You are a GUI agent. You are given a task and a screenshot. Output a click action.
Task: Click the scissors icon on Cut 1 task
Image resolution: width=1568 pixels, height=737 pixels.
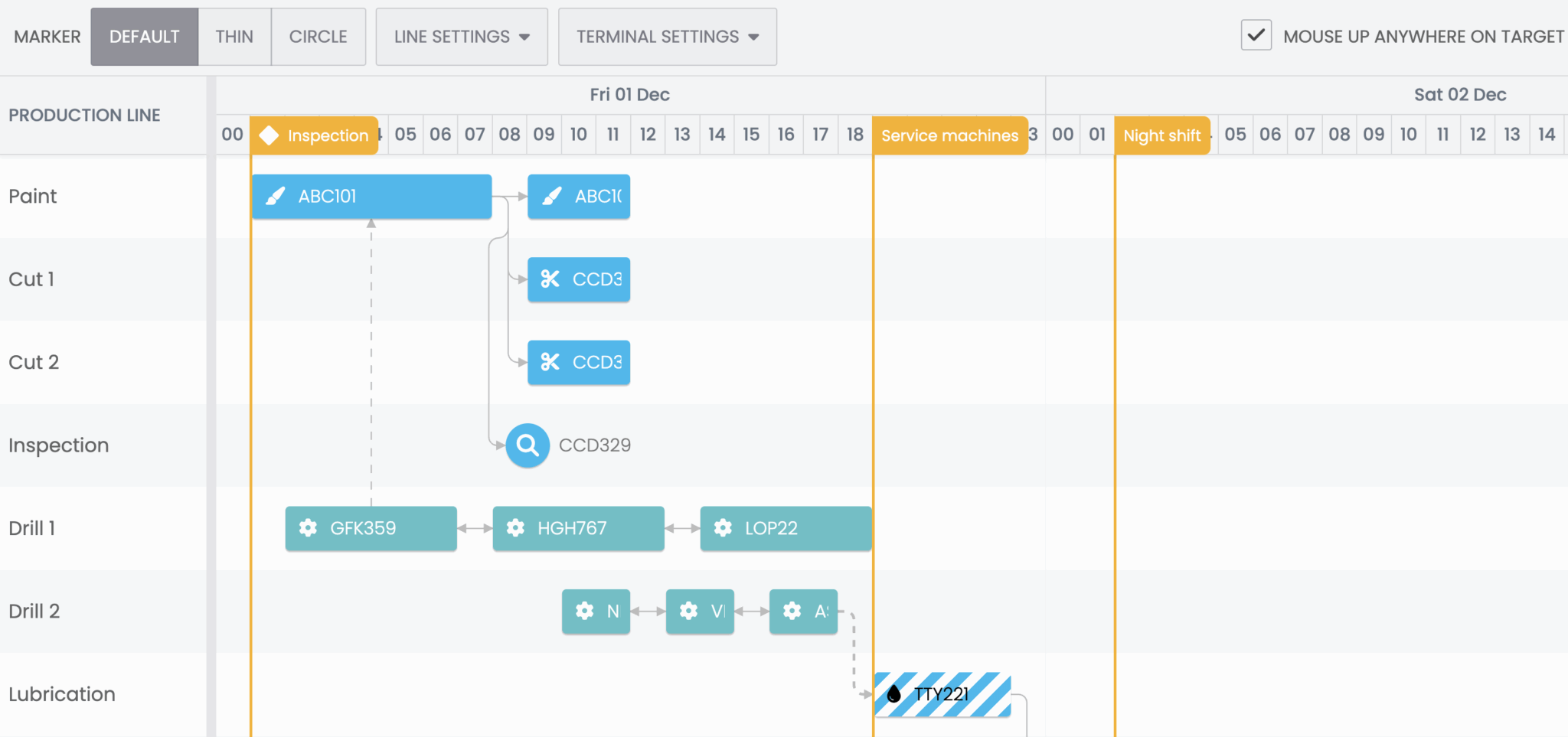coord(550,279)
